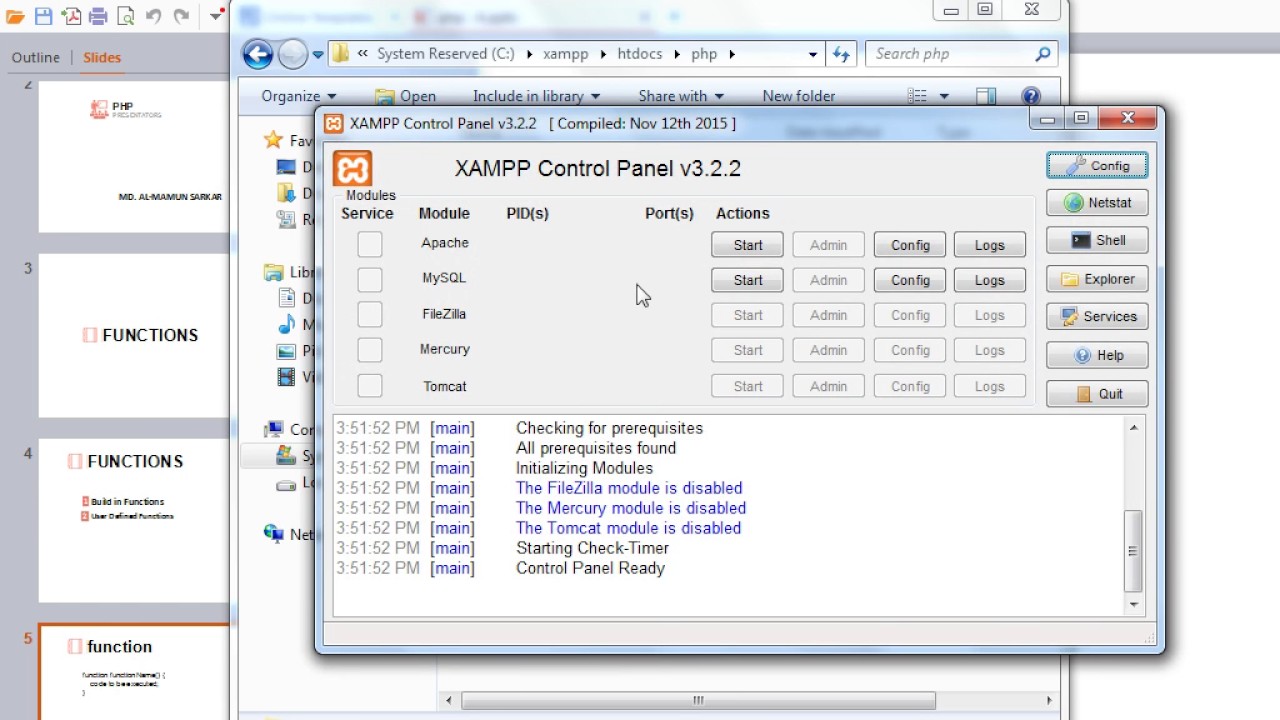Click the print preview icon in presentation toolbar
The width and height of the screenshot is (1280, 720).
[125, 16]
